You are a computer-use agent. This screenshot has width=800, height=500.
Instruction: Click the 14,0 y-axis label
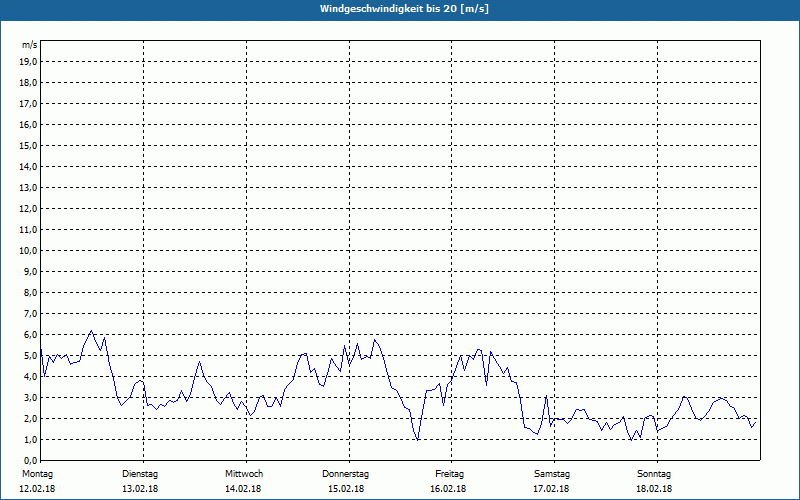point(28,167)
